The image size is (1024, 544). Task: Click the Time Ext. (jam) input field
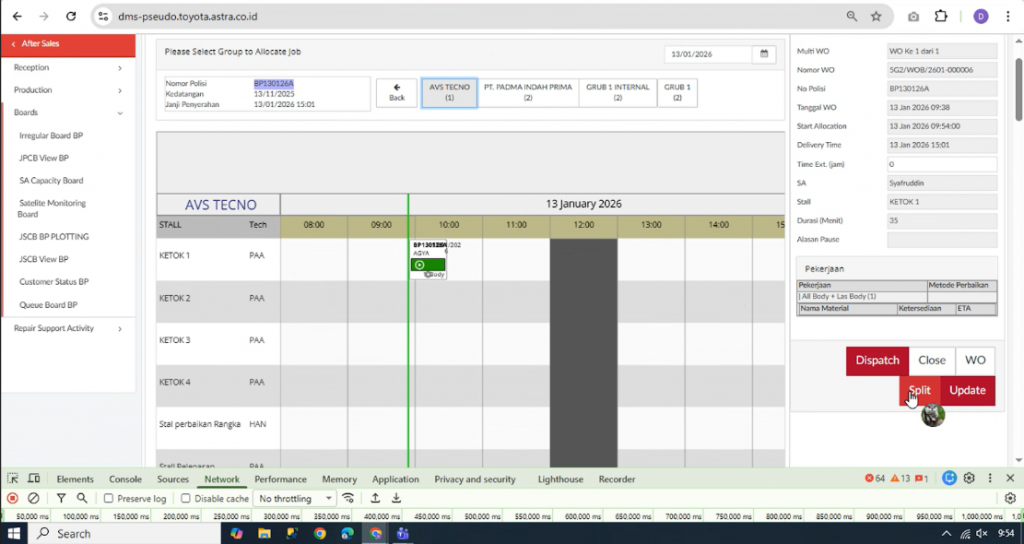(x=941, y=164)
